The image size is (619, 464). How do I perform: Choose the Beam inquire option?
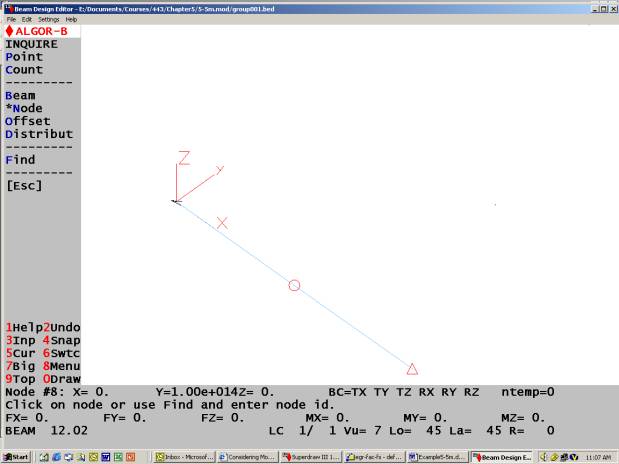click(21, 96)
